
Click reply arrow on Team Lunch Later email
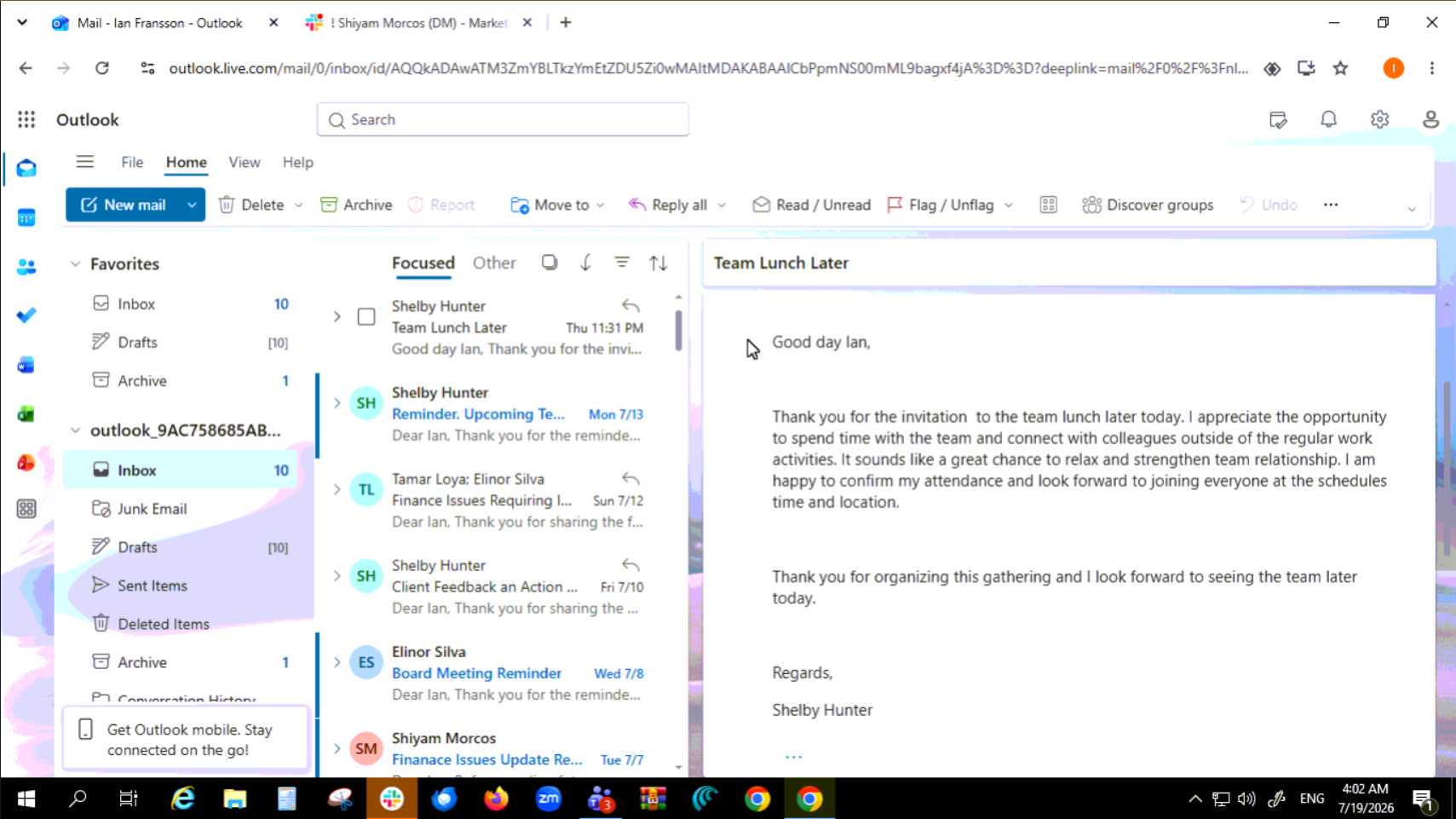pos(630,305)
